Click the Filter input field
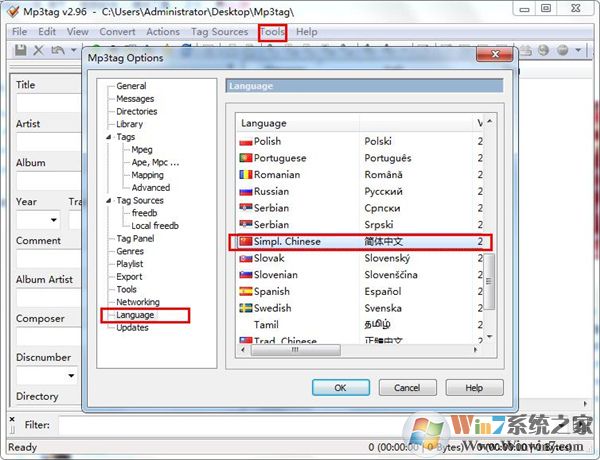This screenshot has height=460, width=600. 250,425
